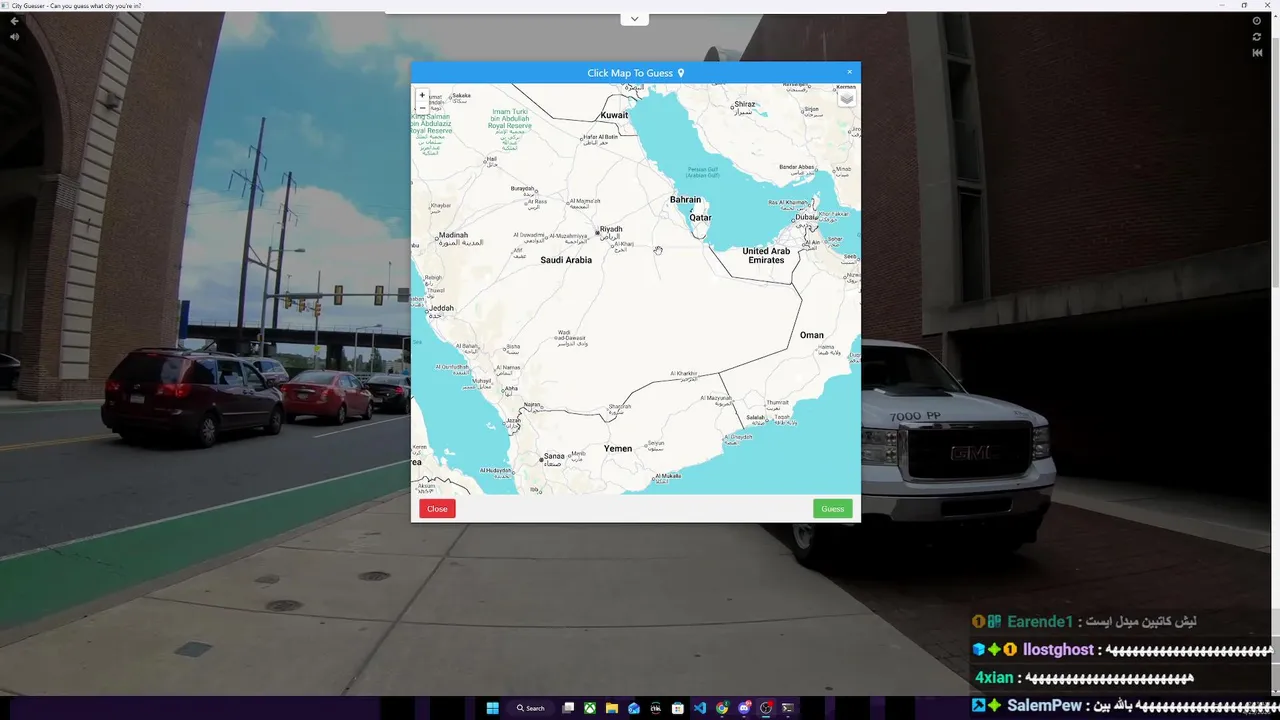Zoom in the map with plus button
Screen dimensions: 1280x720
pyautogui.click(x=422, y=95)
